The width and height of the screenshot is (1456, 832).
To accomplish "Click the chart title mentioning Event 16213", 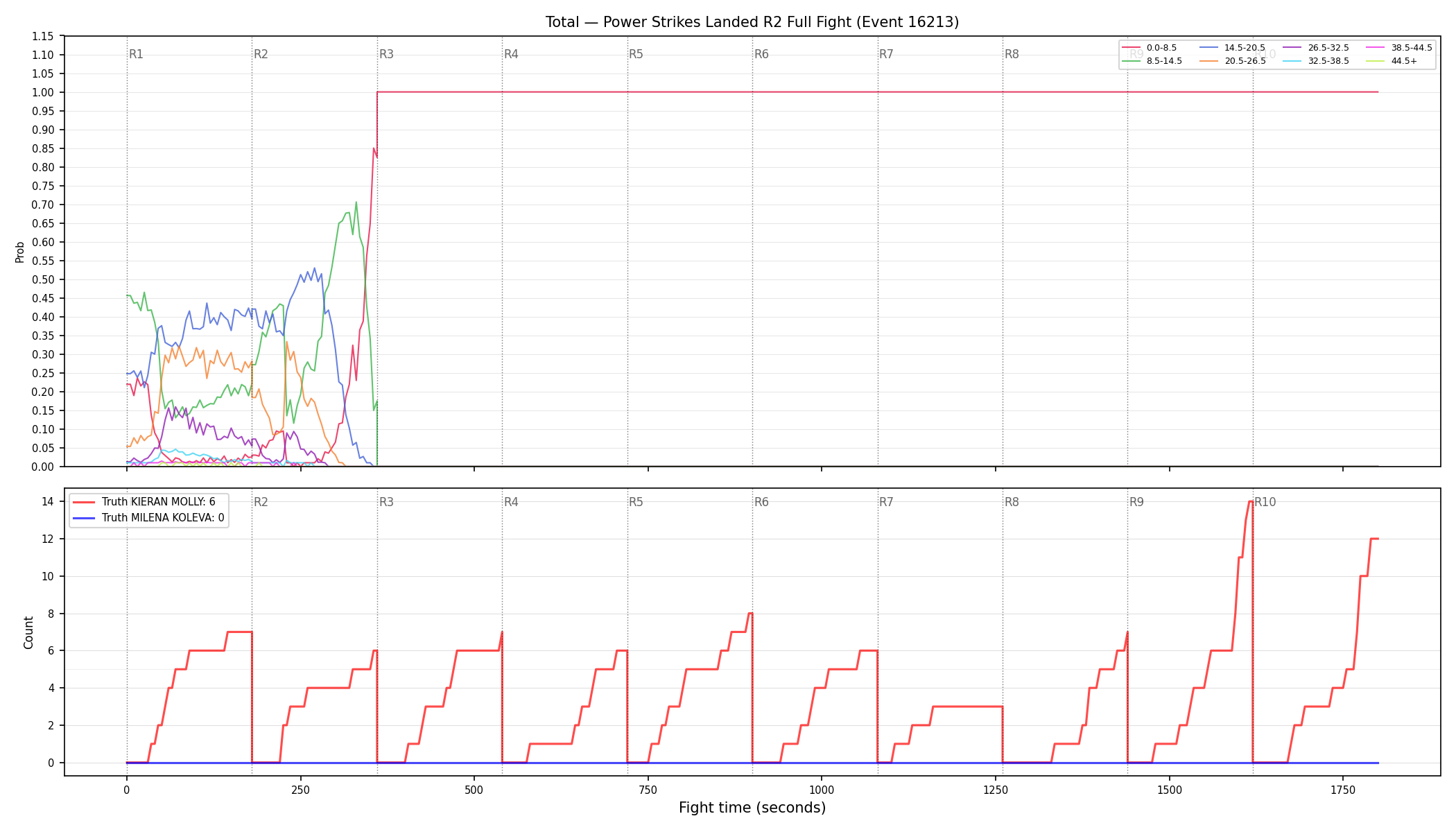I will [752, 22].
